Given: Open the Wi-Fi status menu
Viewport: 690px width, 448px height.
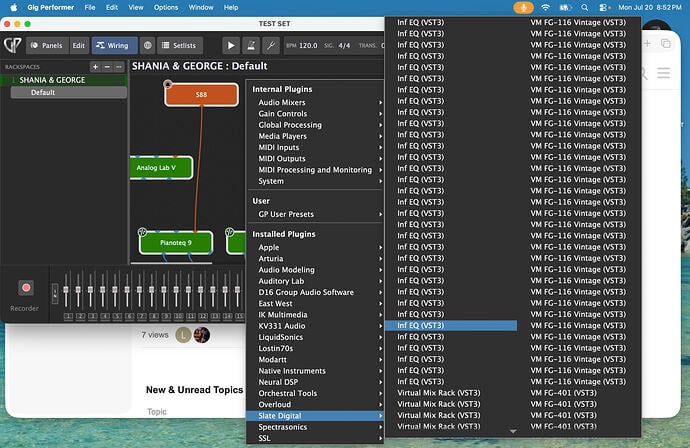Looking at the screenshot, I should [x=545, y=7].
